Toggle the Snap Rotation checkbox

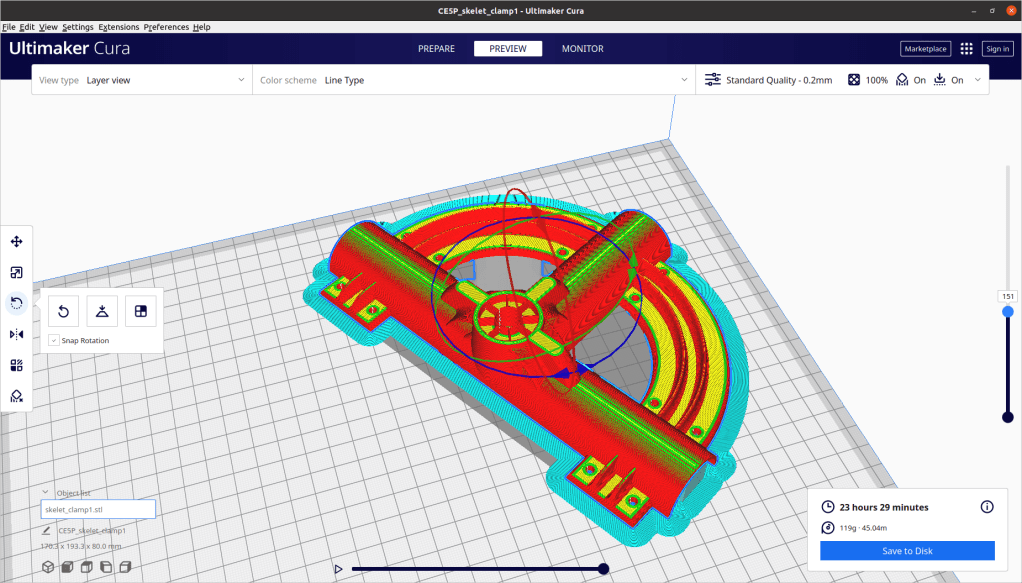click(54, 341)
